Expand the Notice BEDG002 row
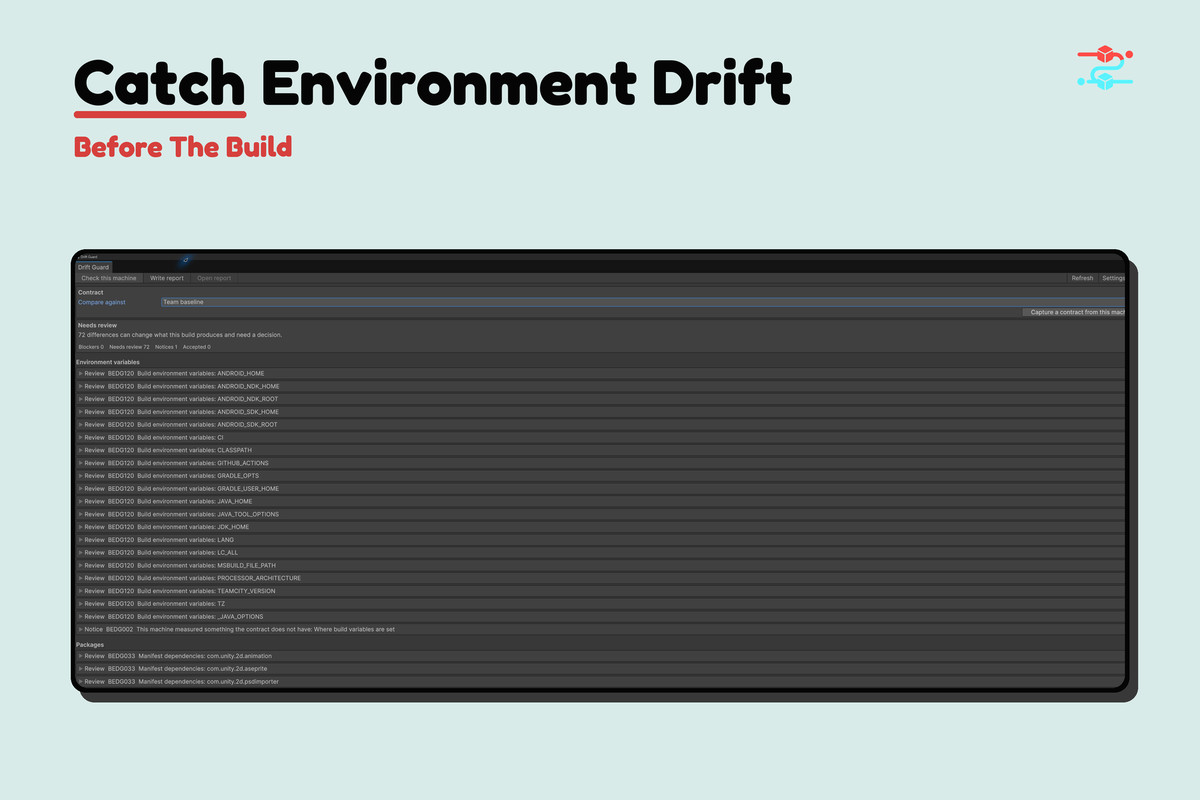This screenshot has width=1200, height=800. (601, 629)
